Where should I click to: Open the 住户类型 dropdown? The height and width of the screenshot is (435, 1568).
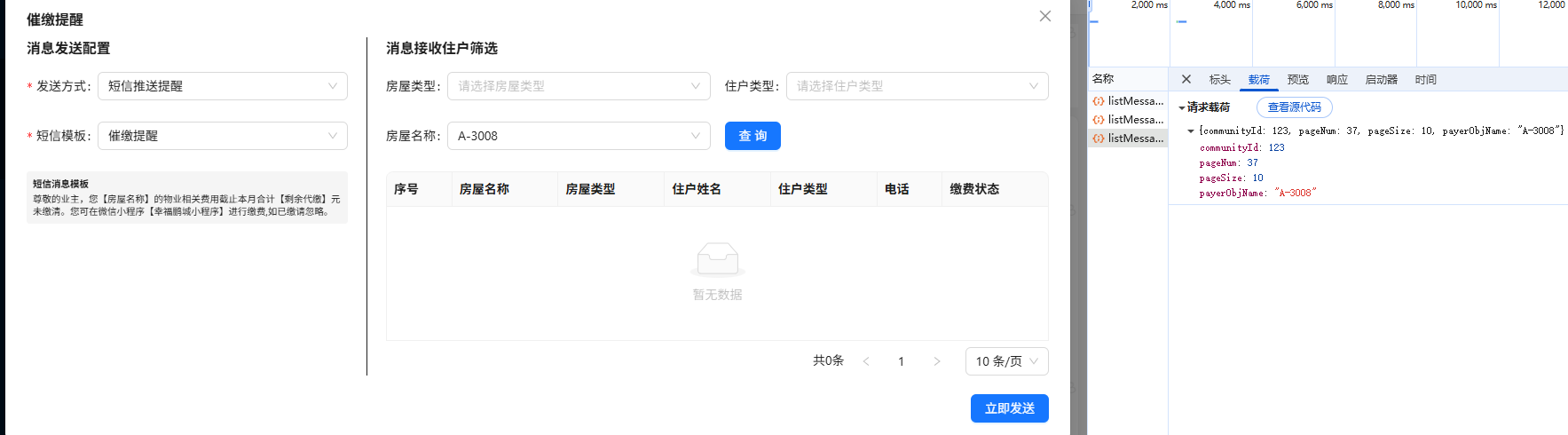point(917,86)
